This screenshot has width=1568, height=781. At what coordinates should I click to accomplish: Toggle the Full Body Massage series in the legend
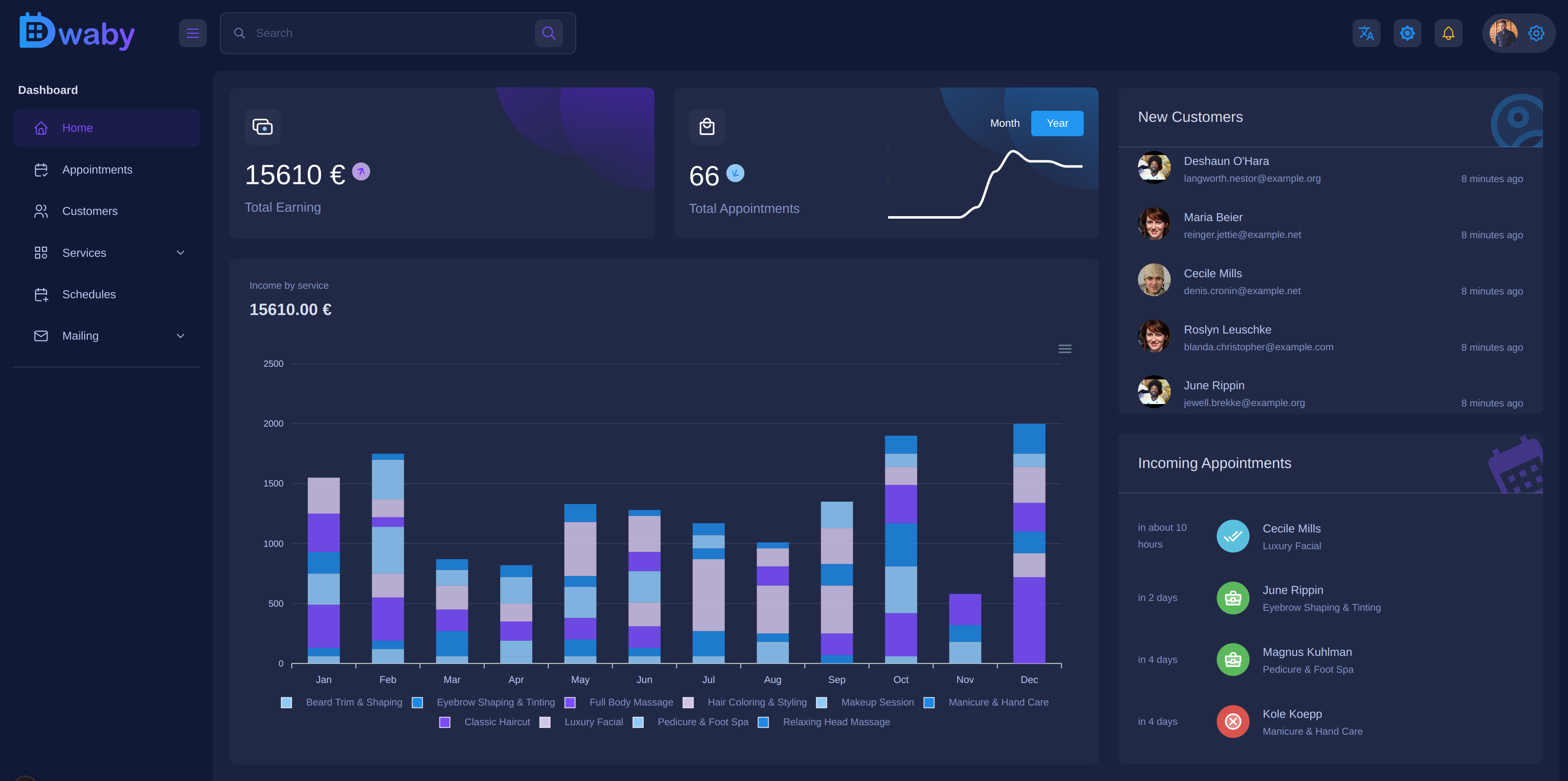pyautogui.click(x=631, y=702)
